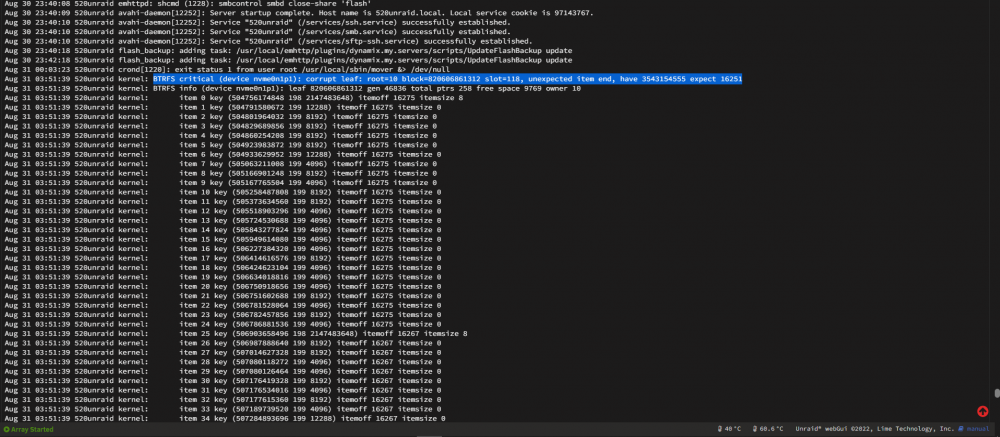
Task: Click the item 13 key (505724530688 line
Action: [223, 220]
